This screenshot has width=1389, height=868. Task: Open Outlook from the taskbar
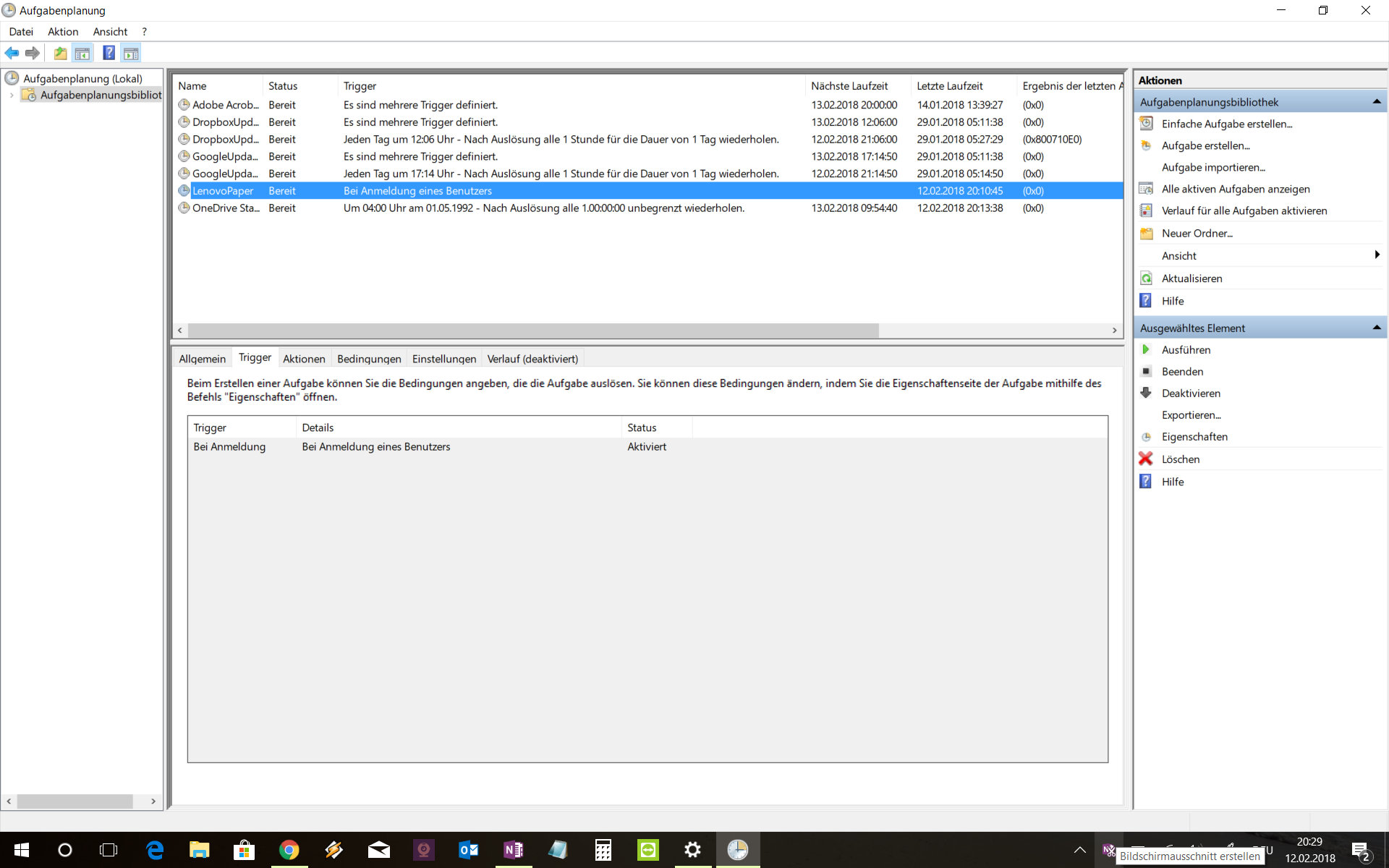tap(468, 850)
